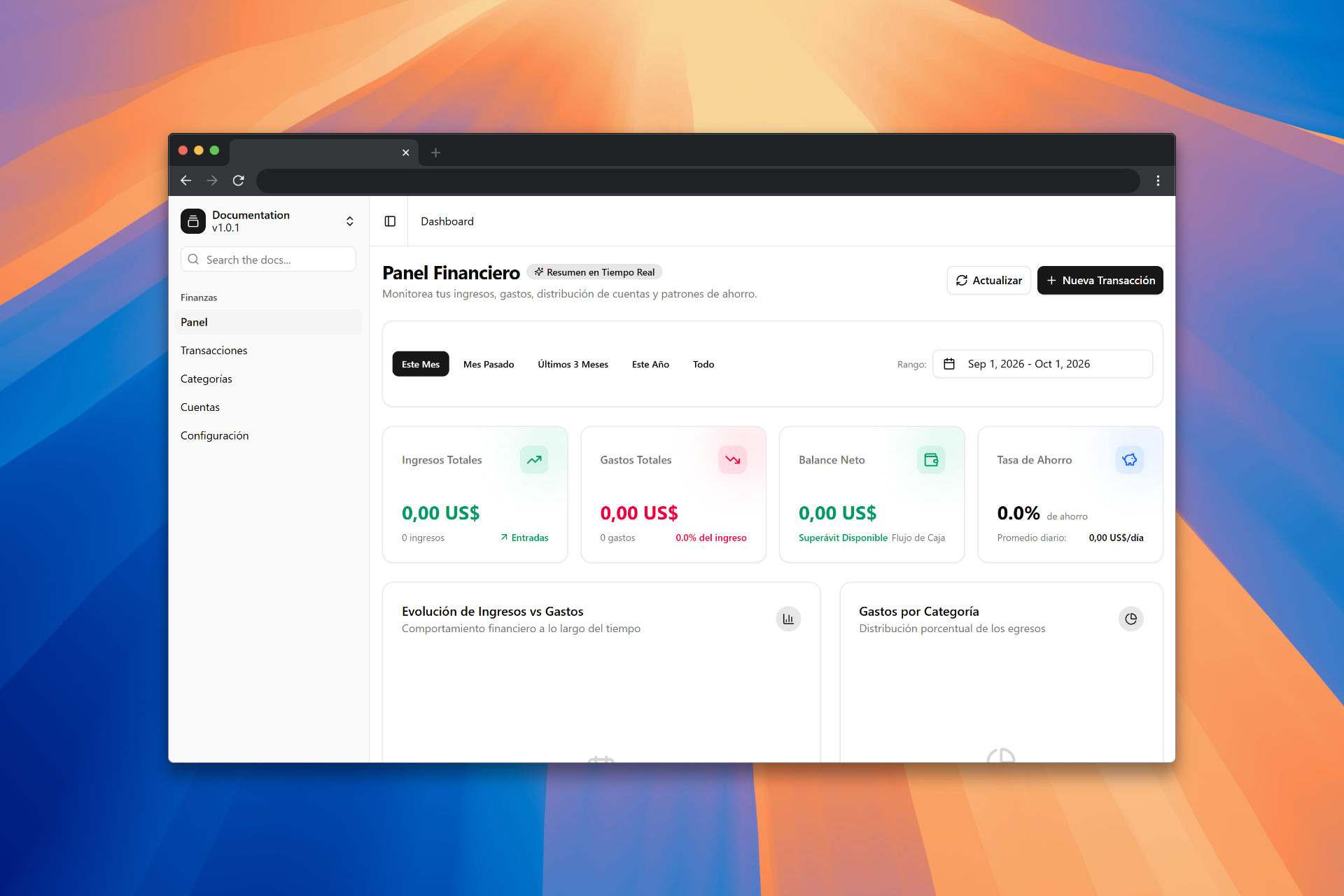Click the piggy bank icon on Tasa de Ahorro
The width and height of the screenshot is (1344, 896).
[1129, 460]
